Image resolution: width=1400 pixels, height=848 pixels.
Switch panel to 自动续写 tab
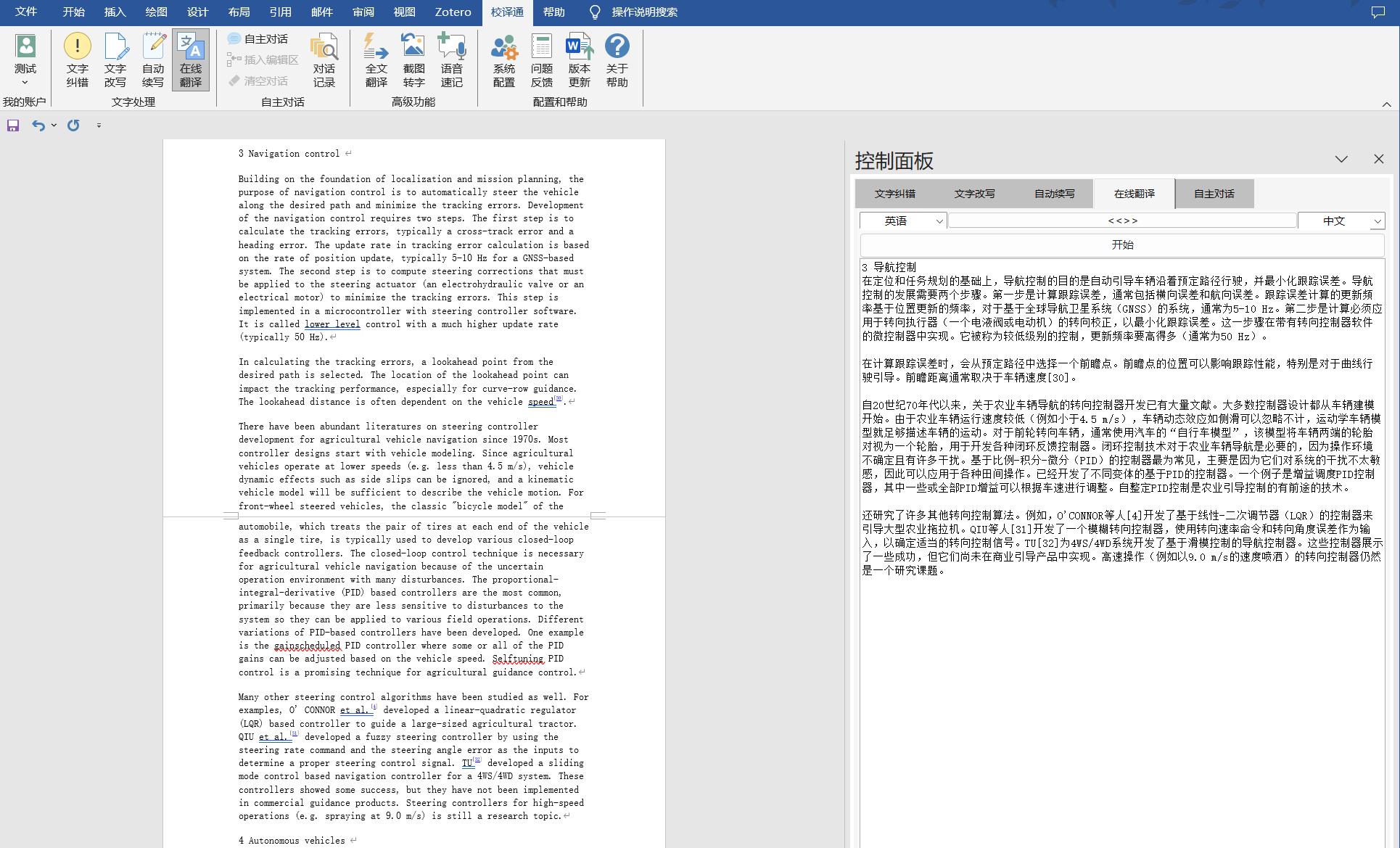pos(1055,194)
